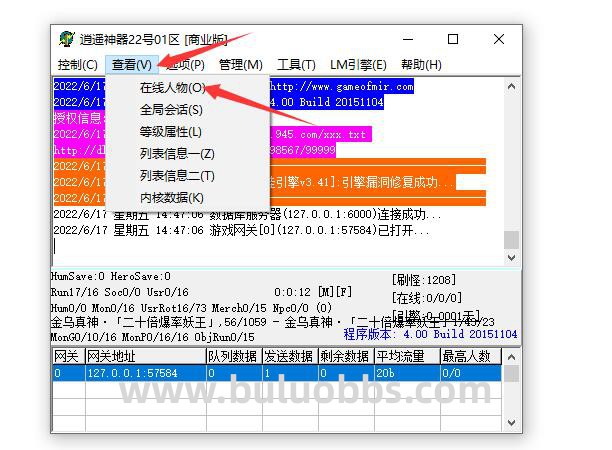Click the log scrollbar down arrow
The image size is (612, 450).
point(511,258)
